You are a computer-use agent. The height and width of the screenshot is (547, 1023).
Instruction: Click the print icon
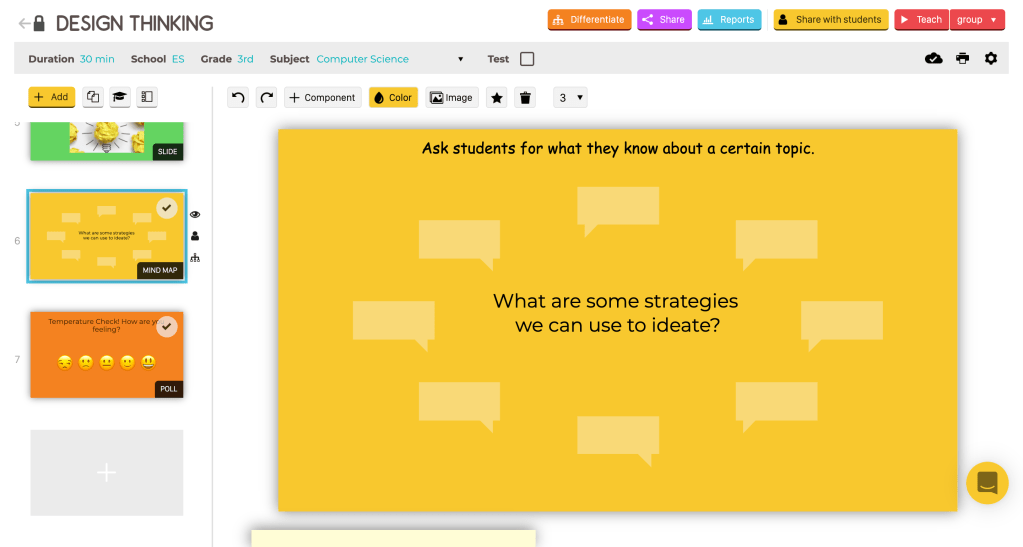962,59
